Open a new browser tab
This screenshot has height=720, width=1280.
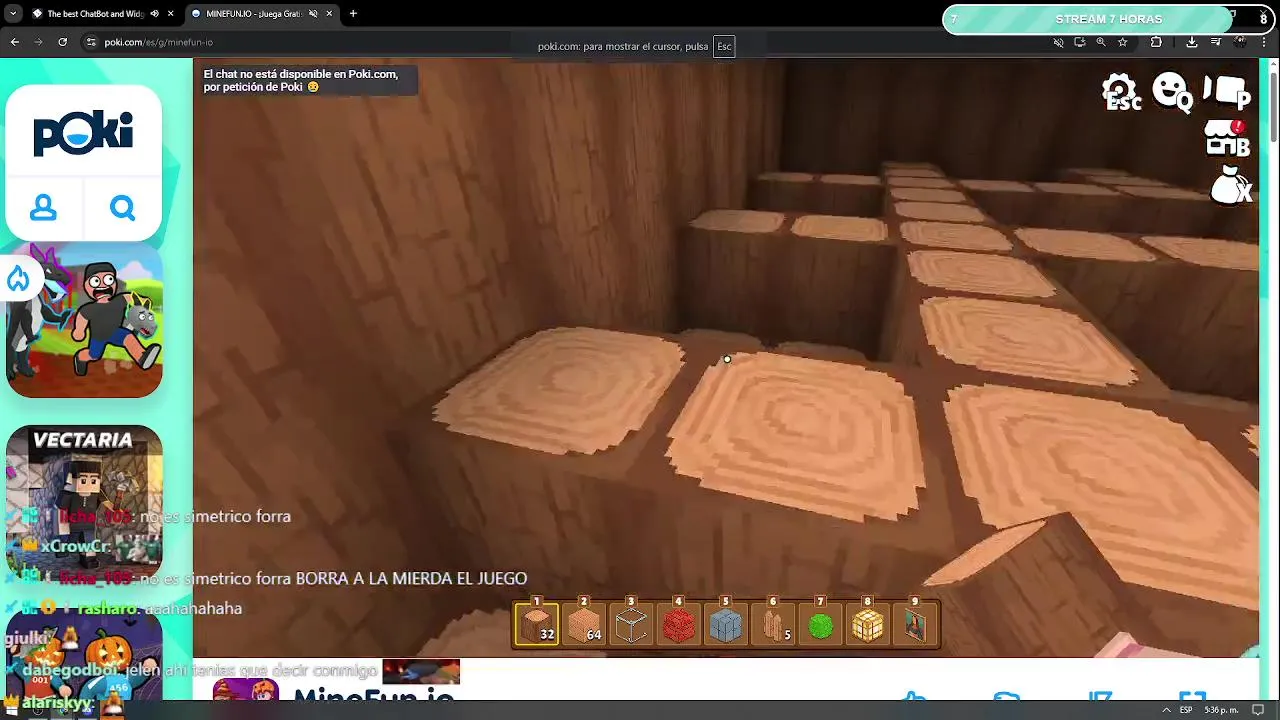click(x=353, y=14)
